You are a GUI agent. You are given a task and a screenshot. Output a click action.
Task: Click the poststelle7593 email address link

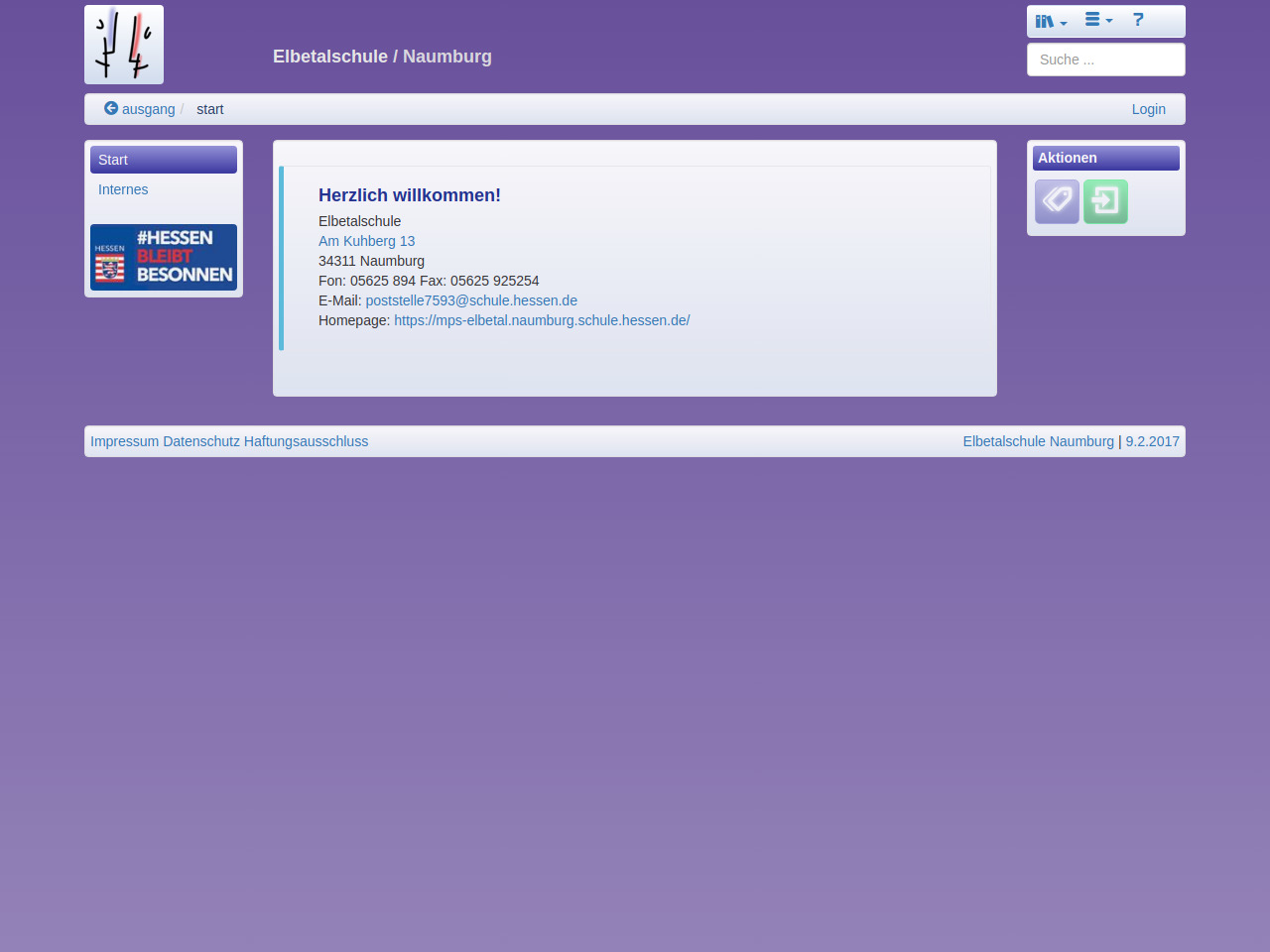pos(471,300)
